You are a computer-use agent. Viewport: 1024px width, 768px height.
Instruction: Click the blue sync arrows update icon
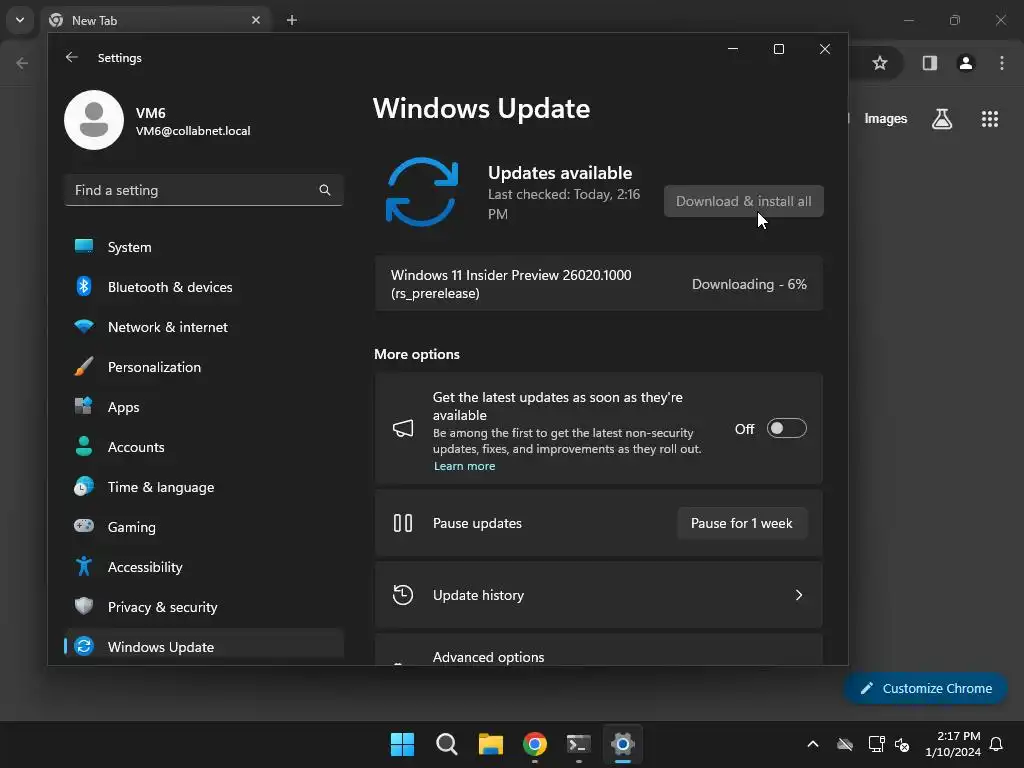tap(422, 192)
